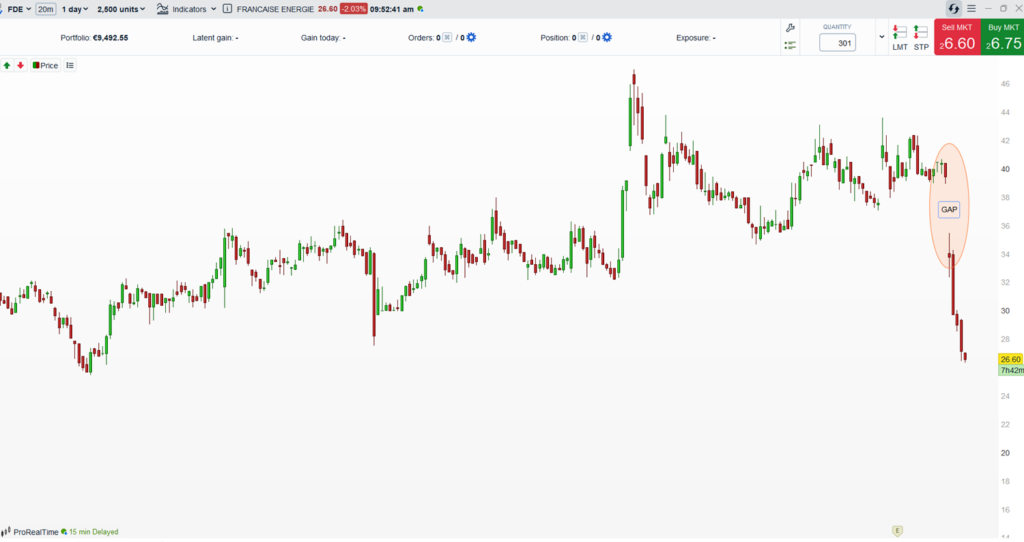Click the order list icon below wrench
The image size is (1024, 542).
(790, 45)
